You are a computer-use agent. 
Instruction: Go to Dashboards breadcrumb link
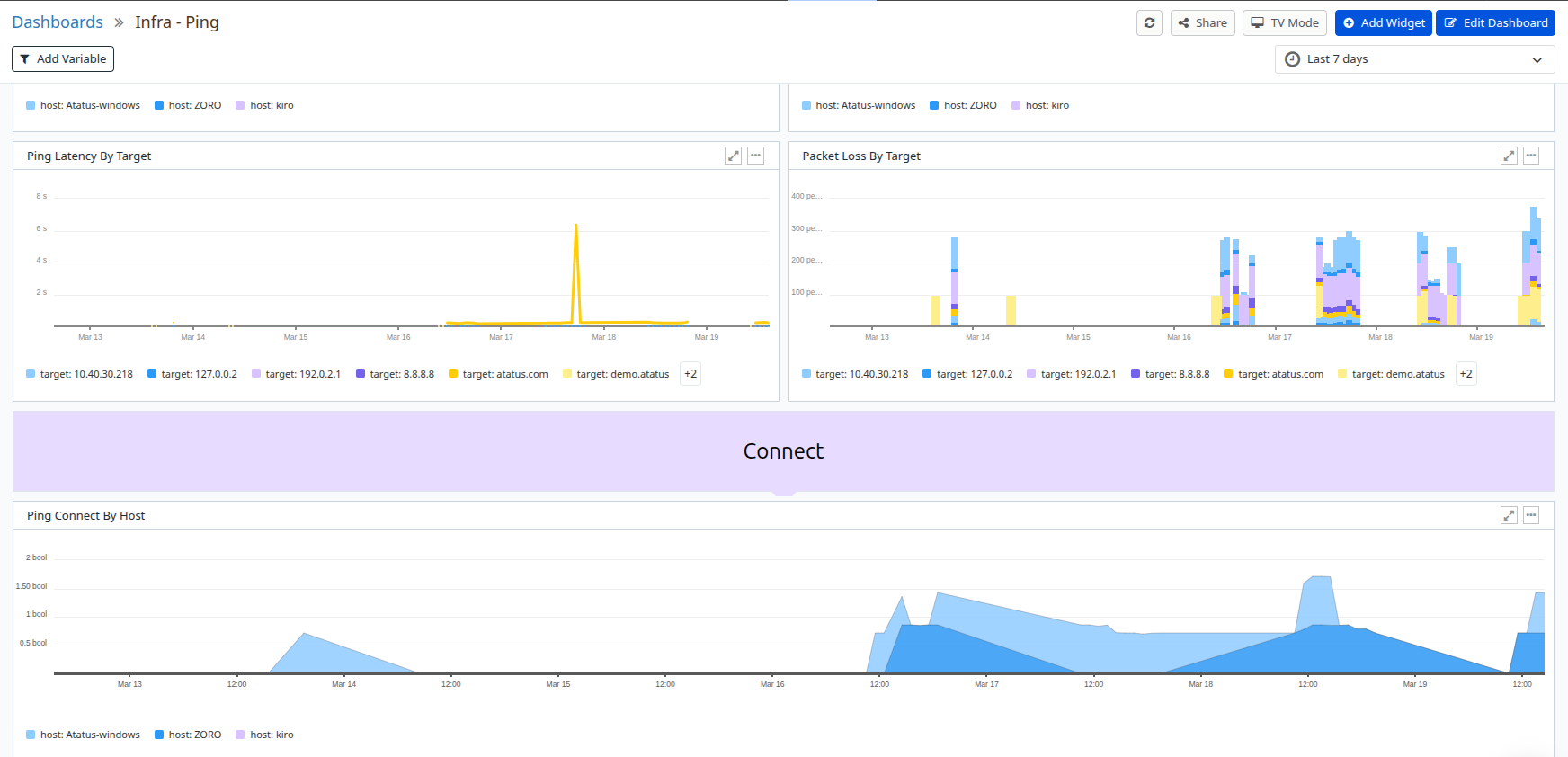(x=58, y=22)
